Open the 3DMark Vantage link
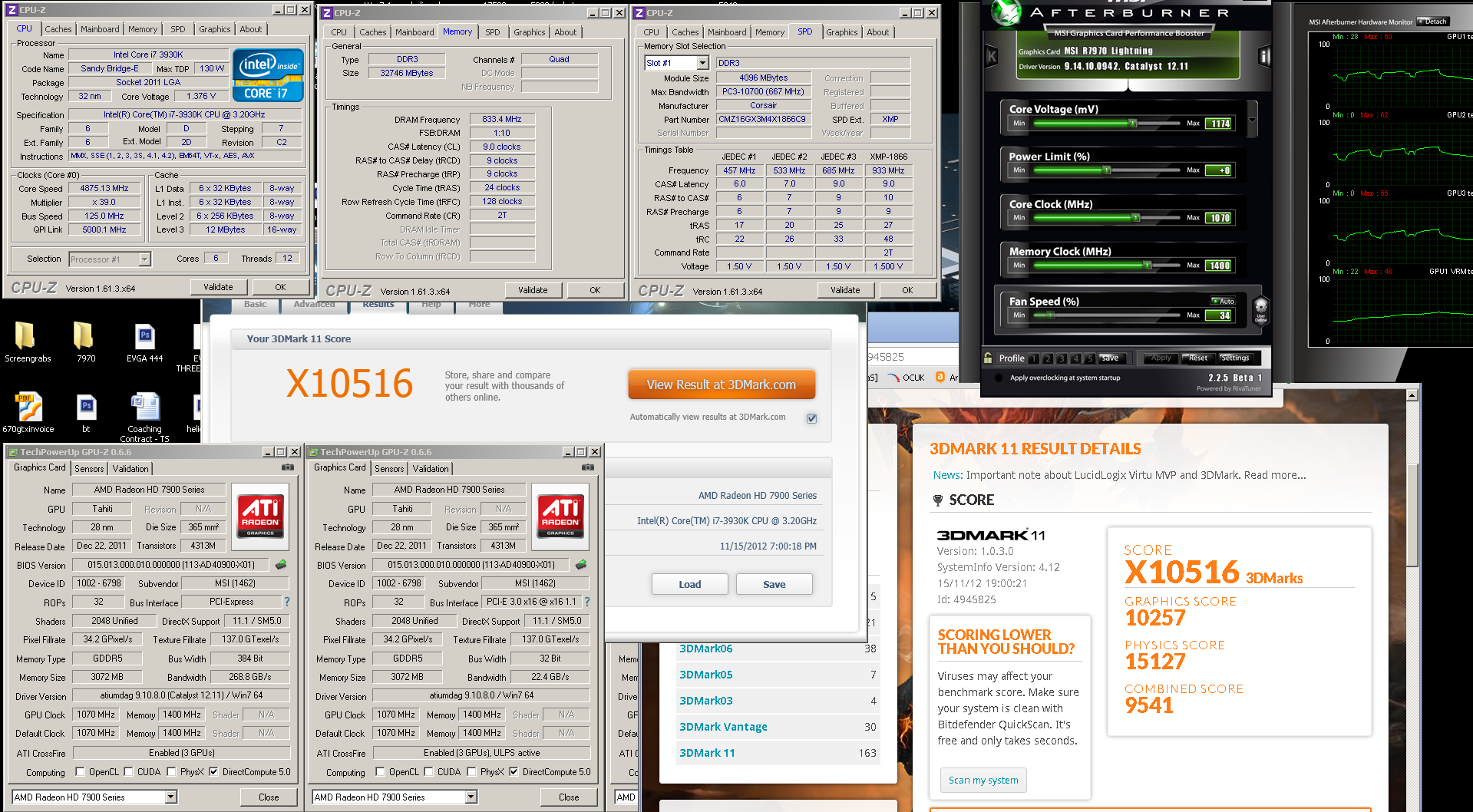The image size is (1473, 812). coord(723,727)
